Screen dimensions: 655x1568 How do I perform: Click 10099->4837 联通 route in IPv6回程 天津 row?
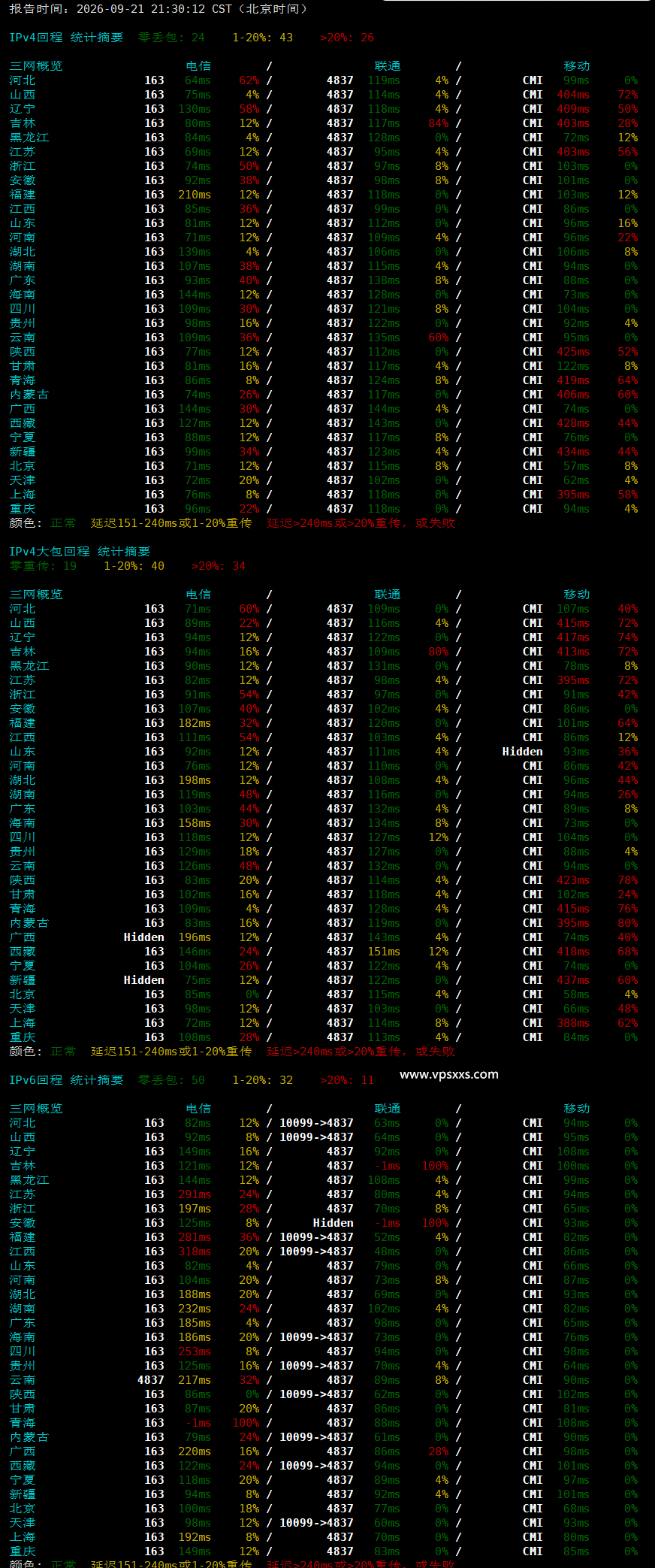point(316,1523)
